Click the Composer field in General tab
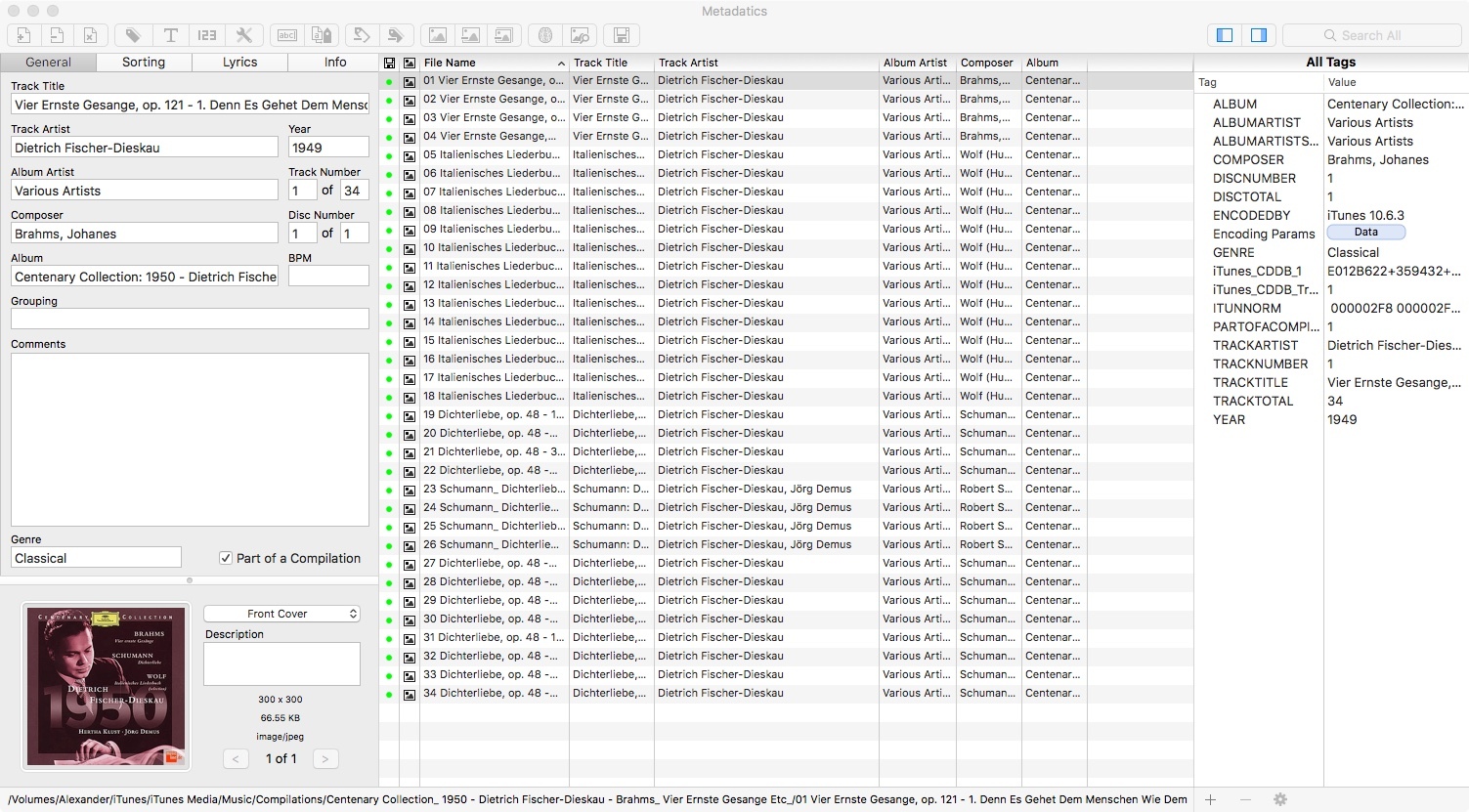This screenshot has height=812, width=1469. 145,234
